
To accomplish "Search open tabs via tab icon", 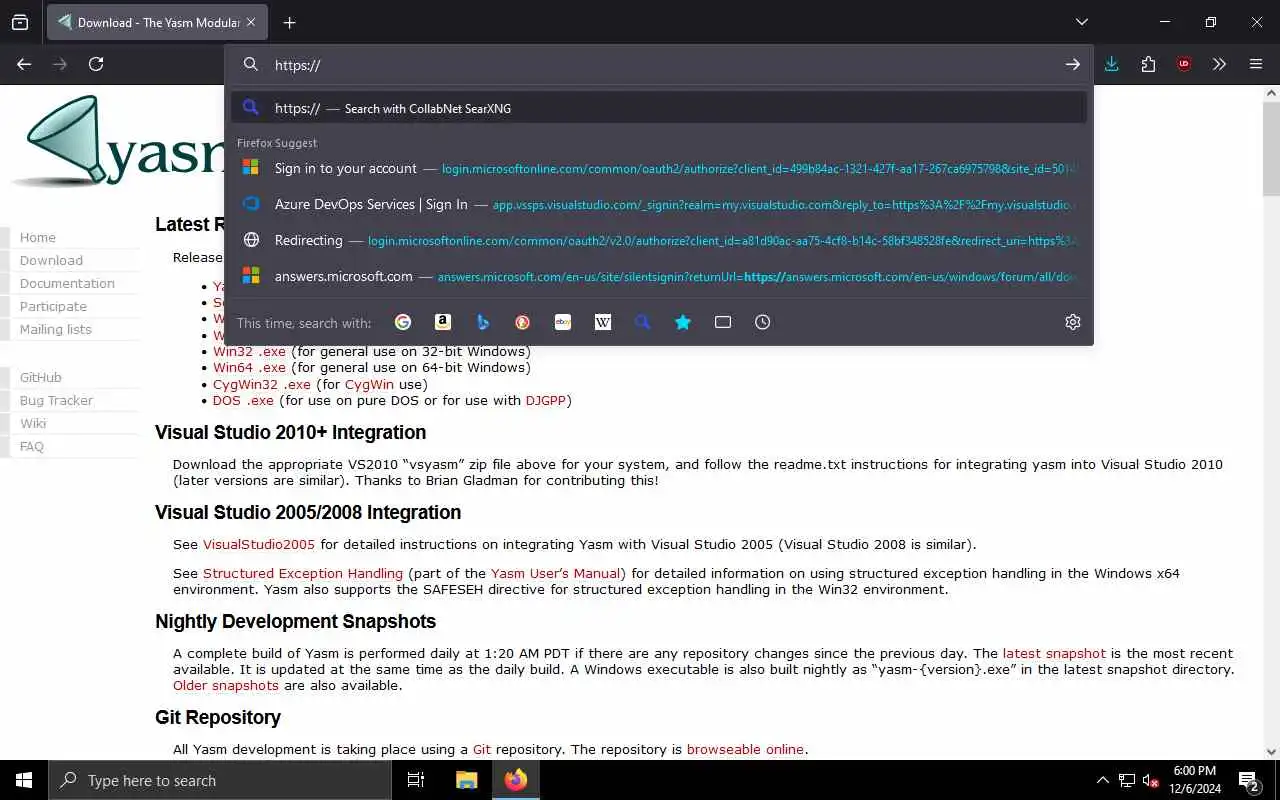I will pyautogui.click(x=723, y=322).
